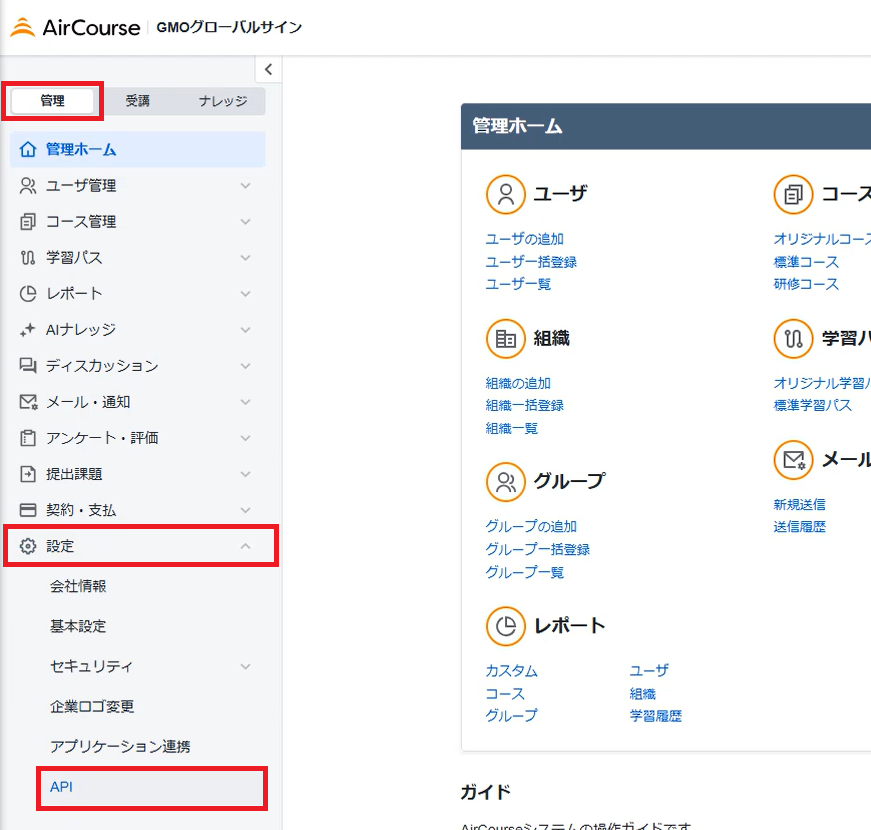
Task: Click the sparkle icon beside AIナレッジ
Action: pos(28,330)
